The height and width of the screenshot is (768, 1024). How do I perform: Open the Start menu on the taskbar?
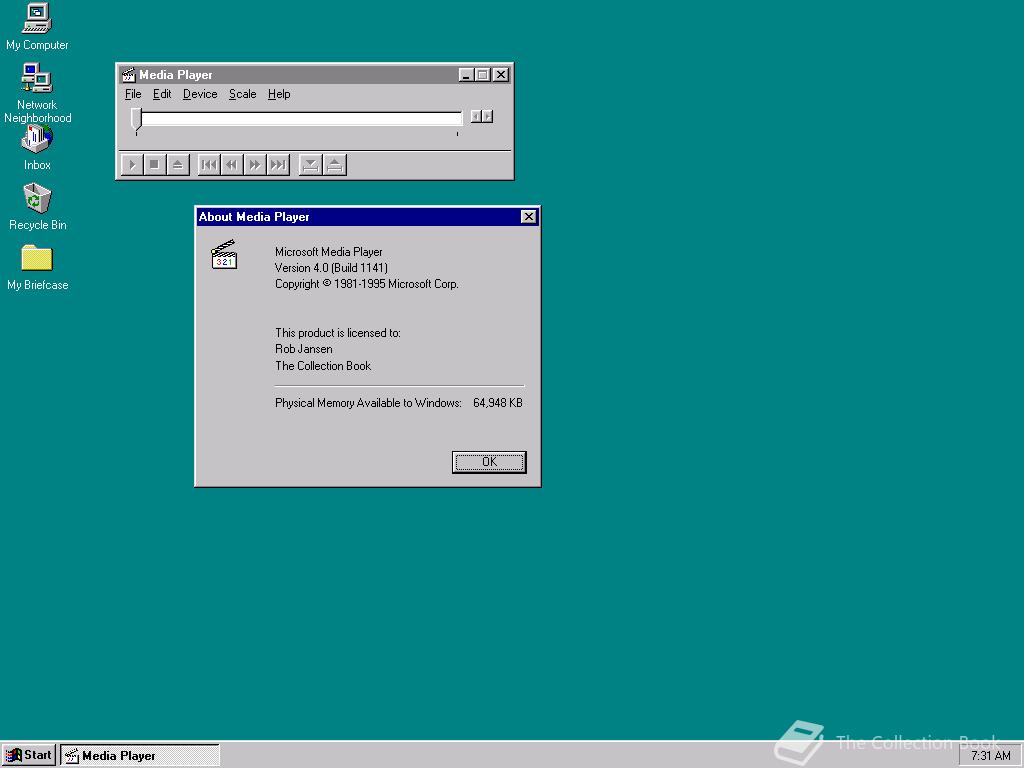click(x=28, y=756)
